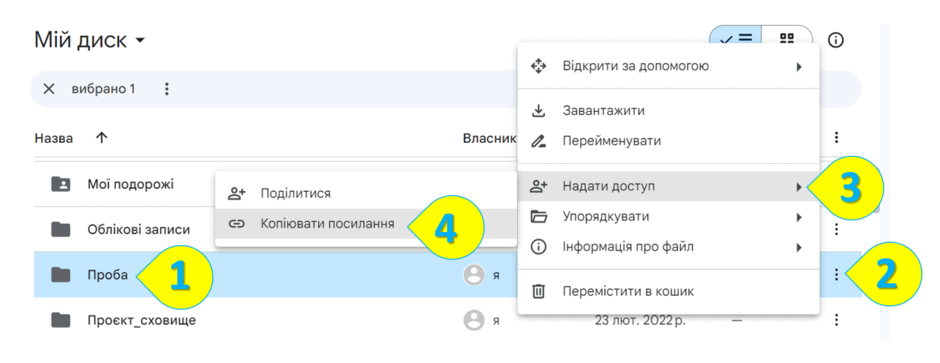Select the 'Мої подорожі' folder name
Screen dimensions: 940x363
point(131,184)
